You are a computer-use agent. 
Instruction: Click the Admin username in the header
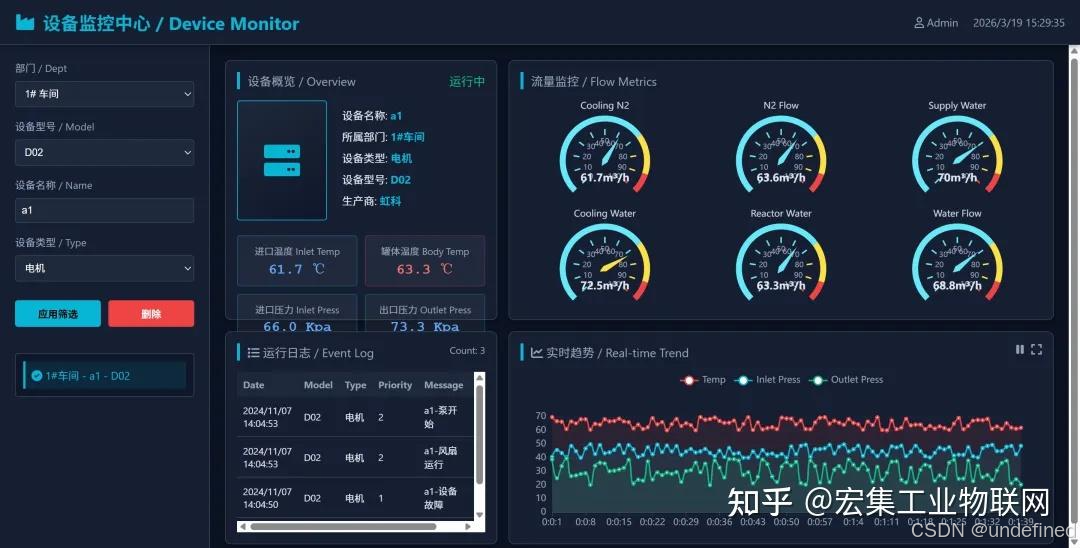point(942,23)
